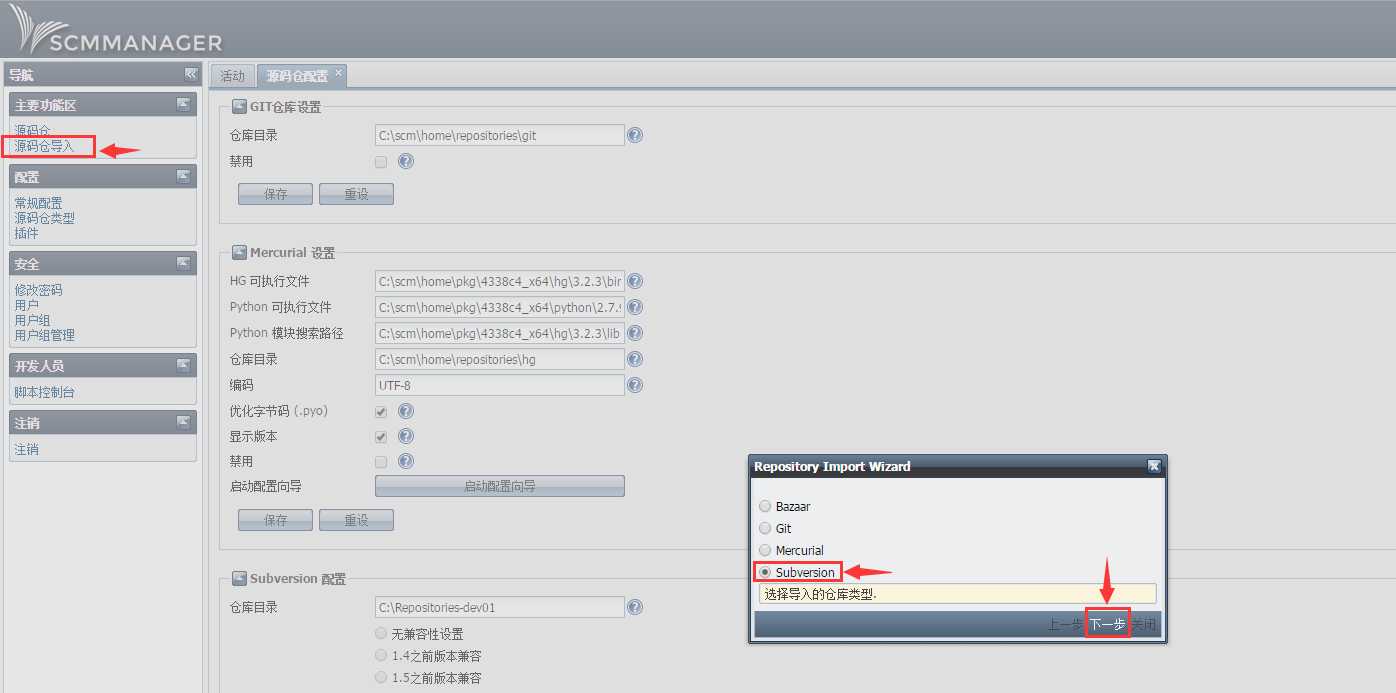Screen dimensions: 1396x693
Task: Open 用户组 groups page
Action: click(x=32, y=320)
